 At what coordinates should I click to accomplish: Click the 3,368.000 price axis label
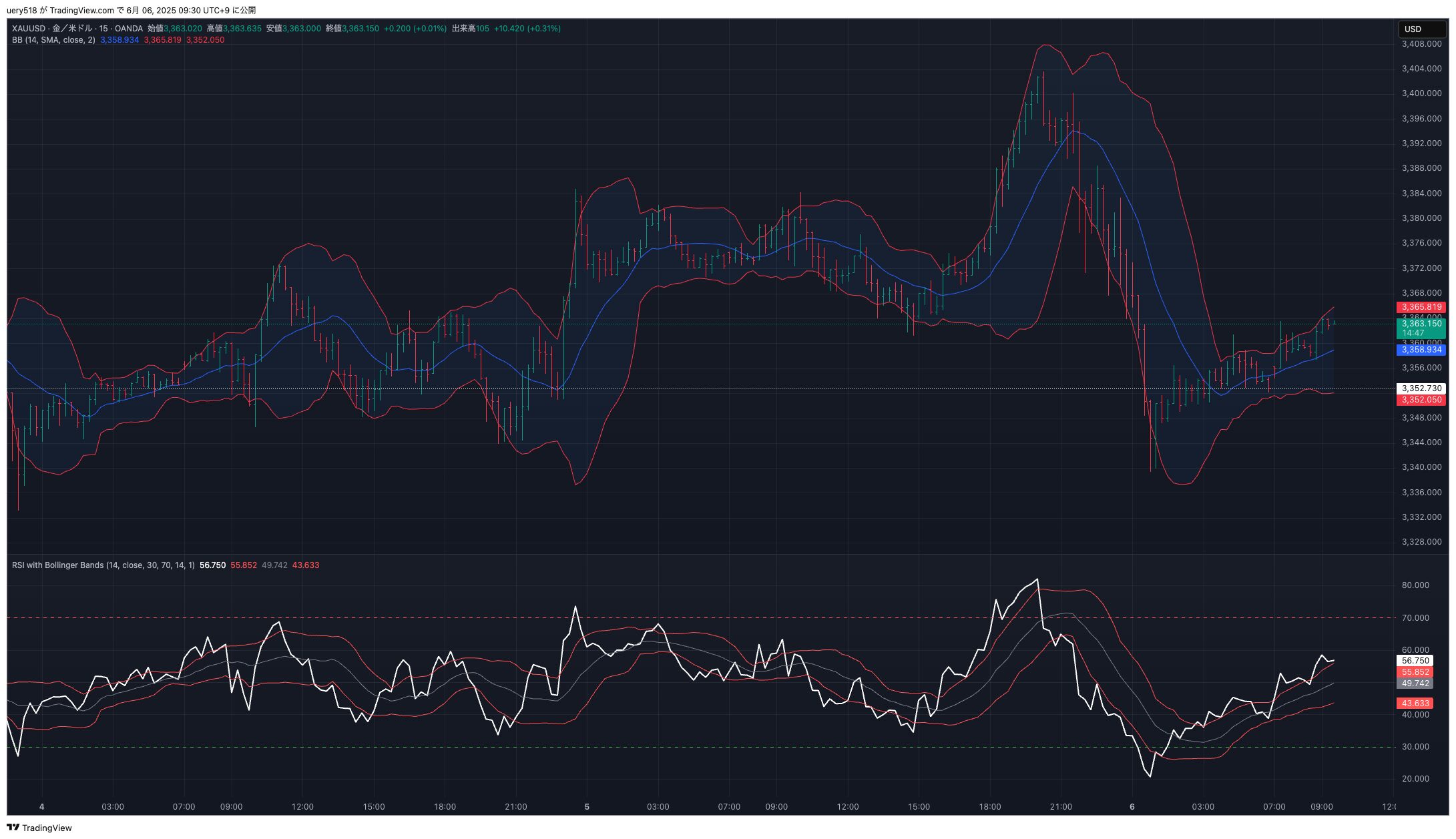point(1421,293)
